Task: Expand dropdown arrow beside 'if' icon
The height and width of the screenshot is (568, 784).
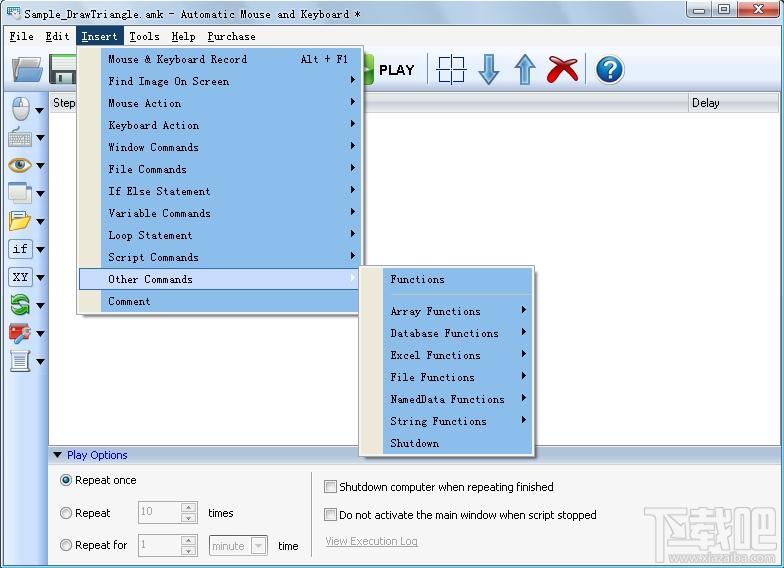Action: click(40, 250)
